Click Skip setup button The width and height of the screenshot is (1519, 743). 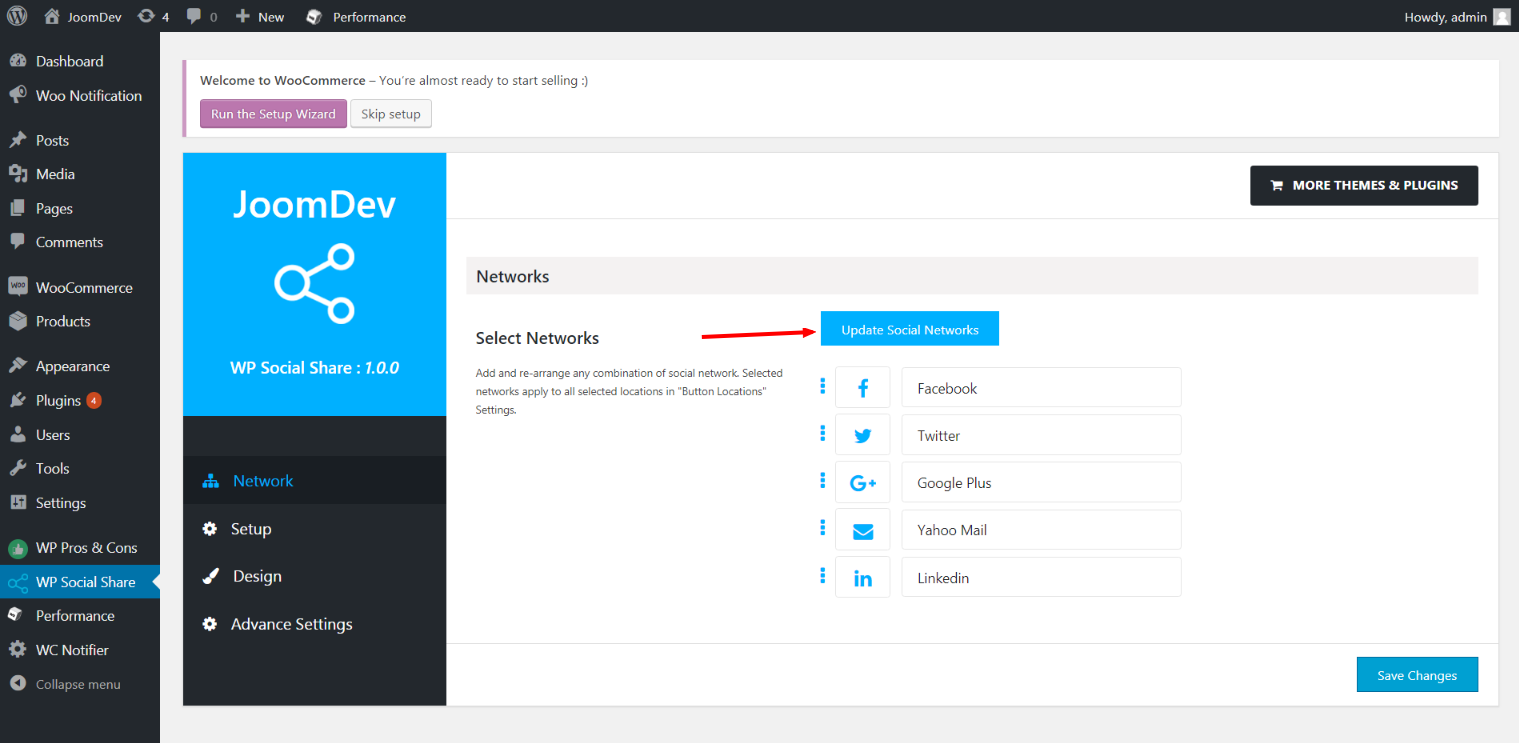pyautogui.click(x=391, y=114)
